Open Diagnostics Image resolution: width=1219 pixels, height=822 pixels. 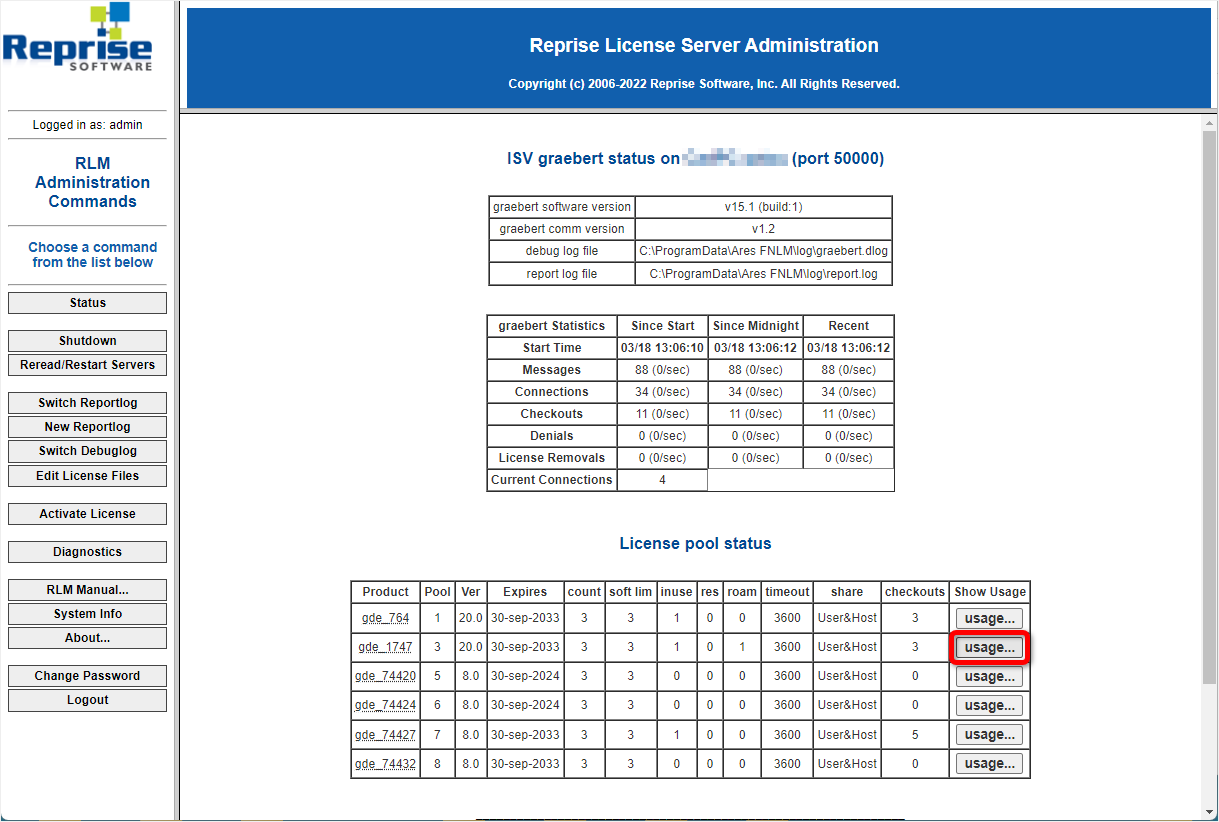pos(88,552)
